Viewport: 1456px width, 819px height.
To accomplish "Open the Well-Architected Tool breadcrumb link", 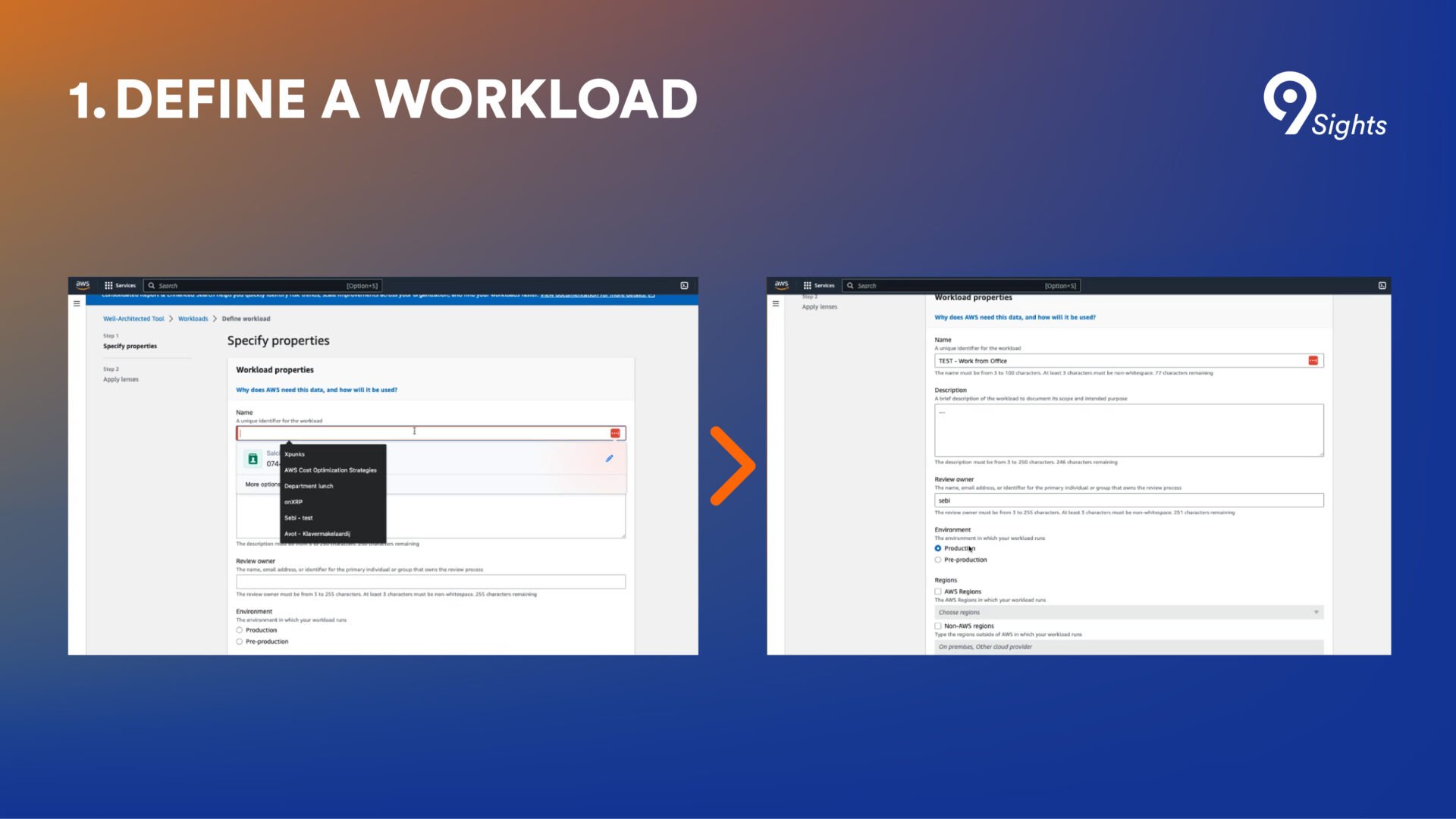I will pyautogui.click(x=133, y=318).
